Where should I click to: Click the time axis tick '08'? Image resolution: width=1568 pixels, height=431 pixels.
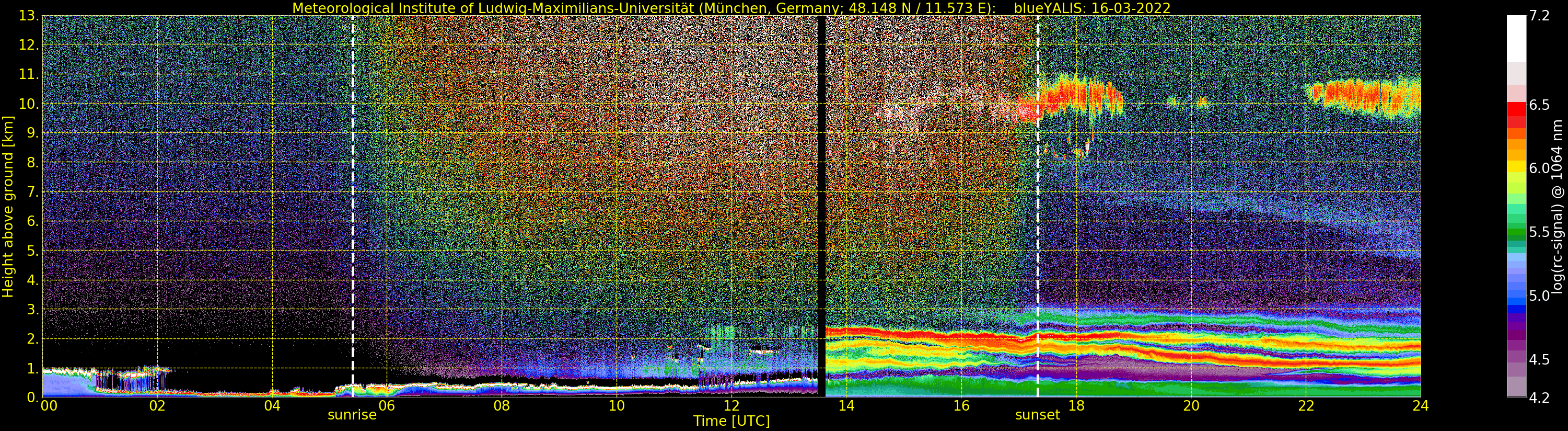tap(502, 406)
